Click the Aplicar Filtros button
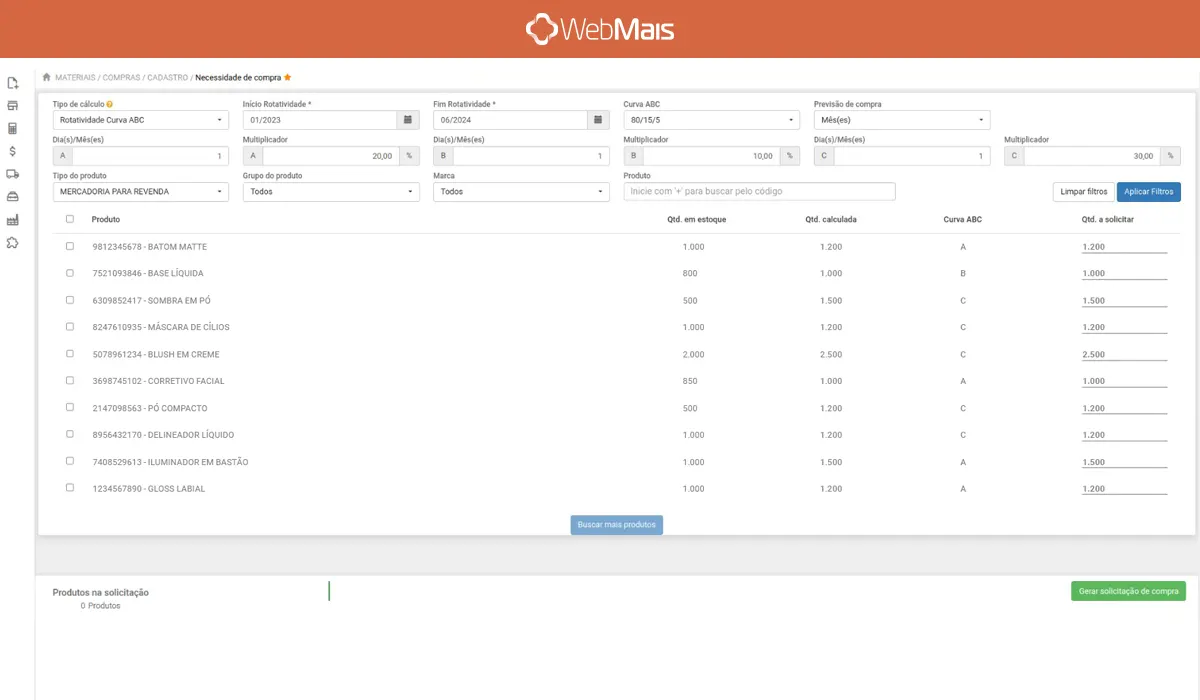Viewport: 1200px width, 700px height. [1148, 191]
